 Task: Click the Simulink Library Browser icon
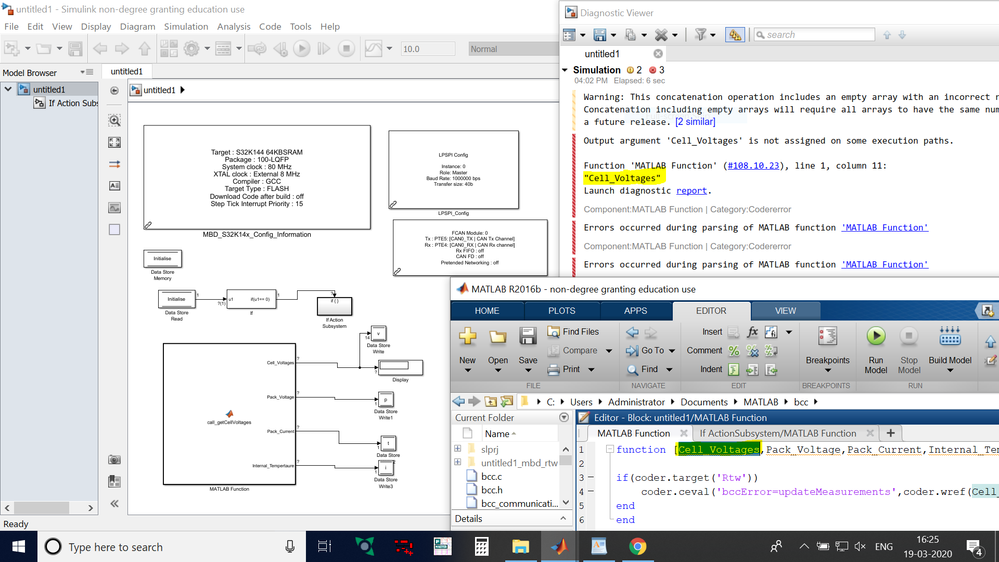(x=169, y=48)
